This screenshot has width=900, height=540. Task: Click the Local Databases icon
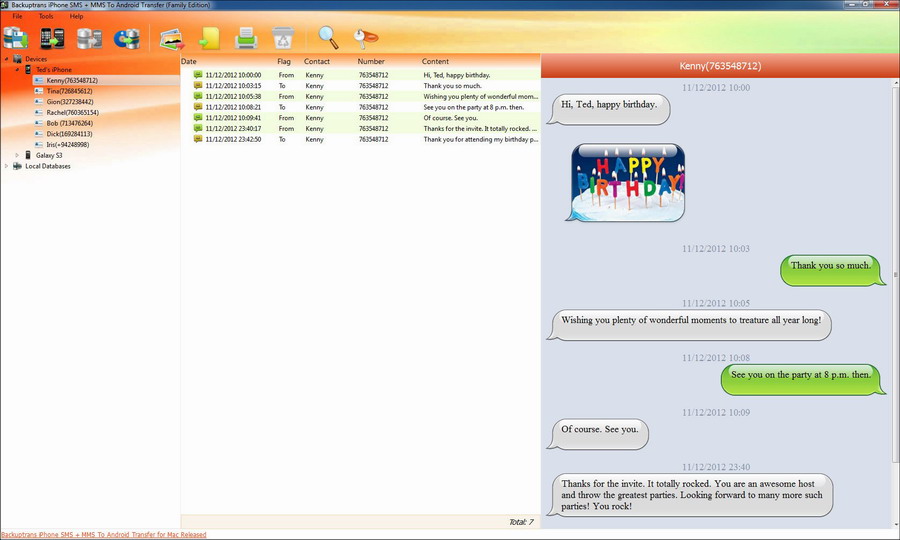(x=17, y=166)
